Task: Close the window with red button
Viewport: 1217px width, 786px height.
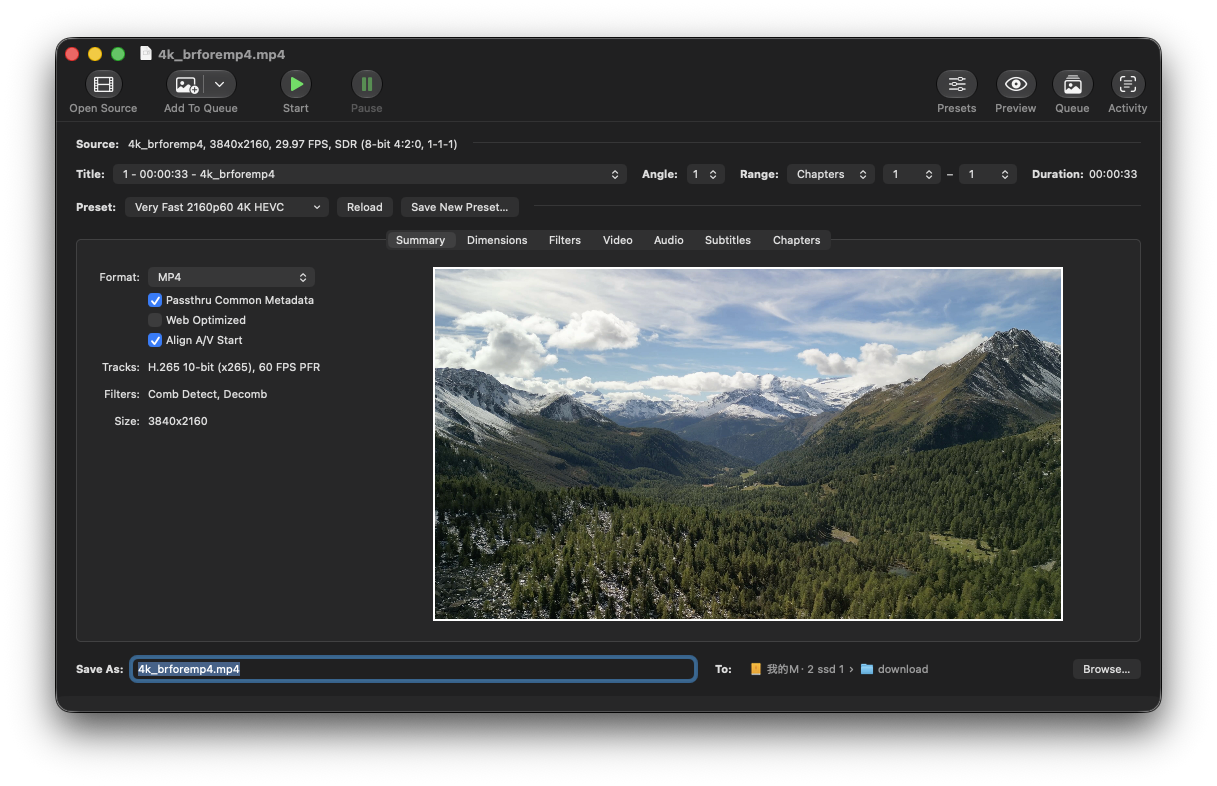Action: (x=72, y=54)
